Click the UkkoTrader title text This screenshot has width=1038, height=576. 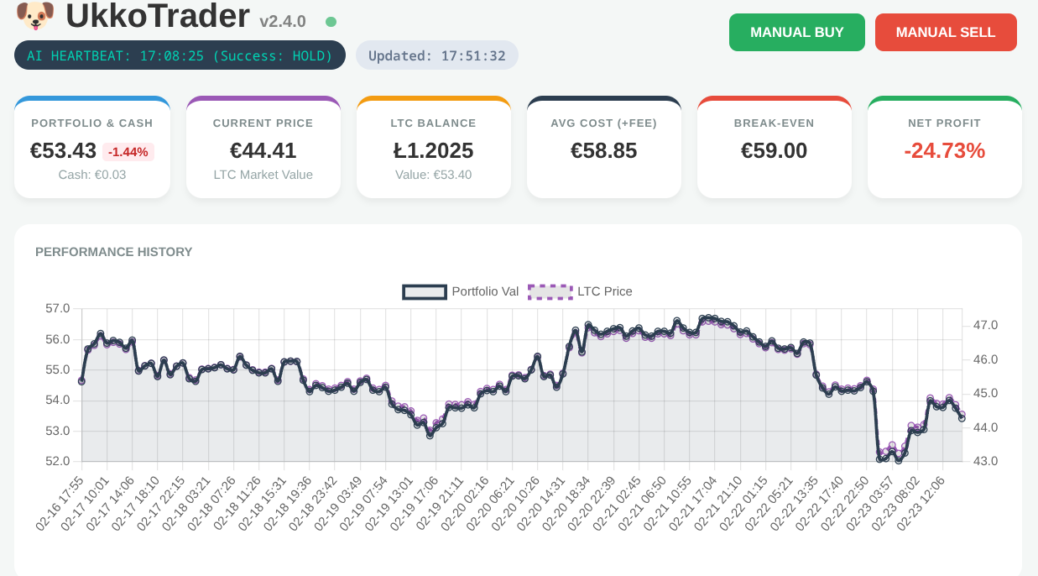[x=158, y=17]
